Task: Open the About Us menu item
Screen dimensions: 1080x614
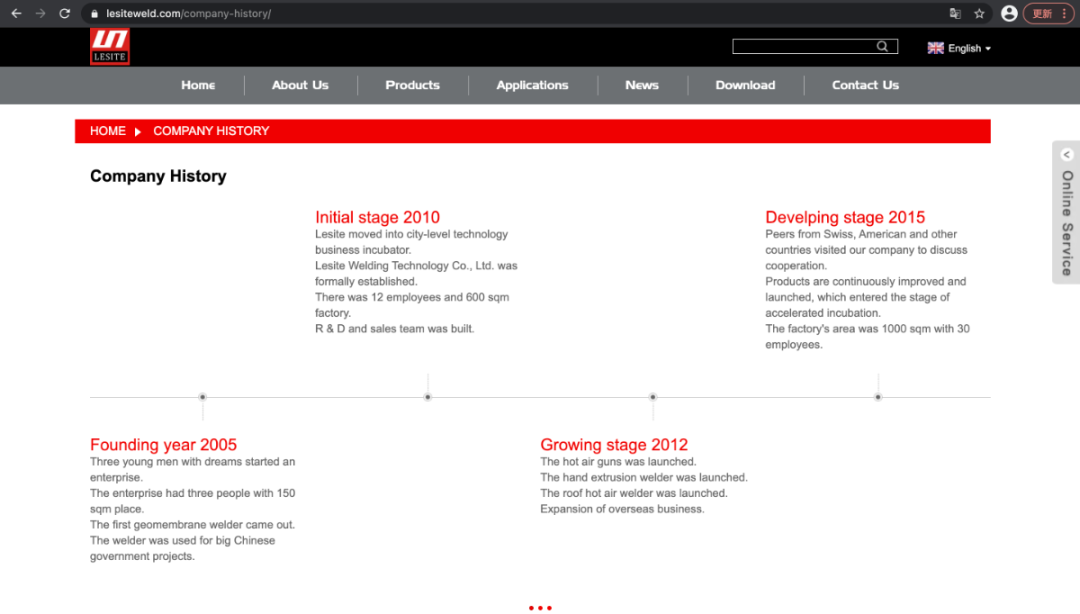Action: (x=300, y=85)
